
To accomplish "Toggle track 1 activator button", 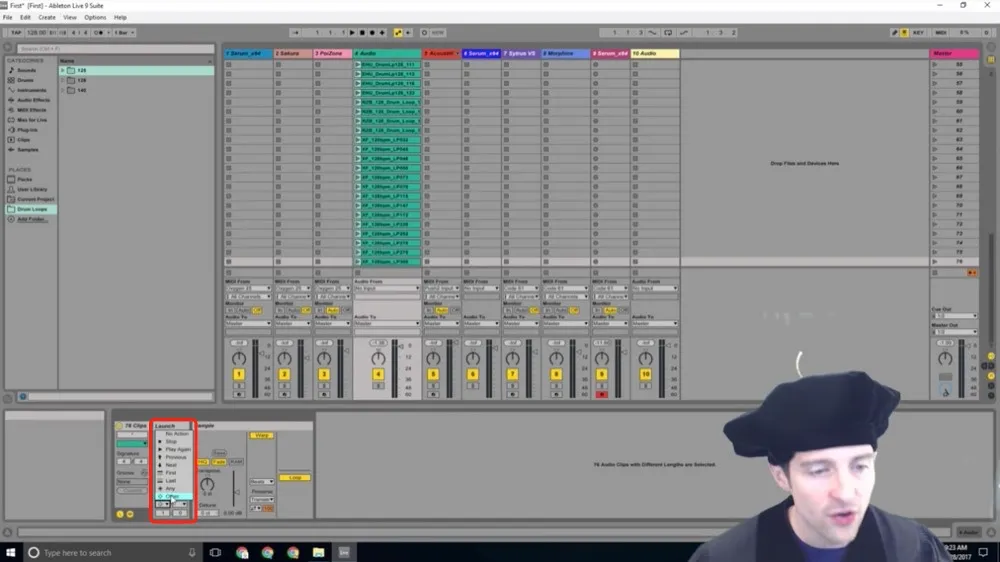I will 239,374.
